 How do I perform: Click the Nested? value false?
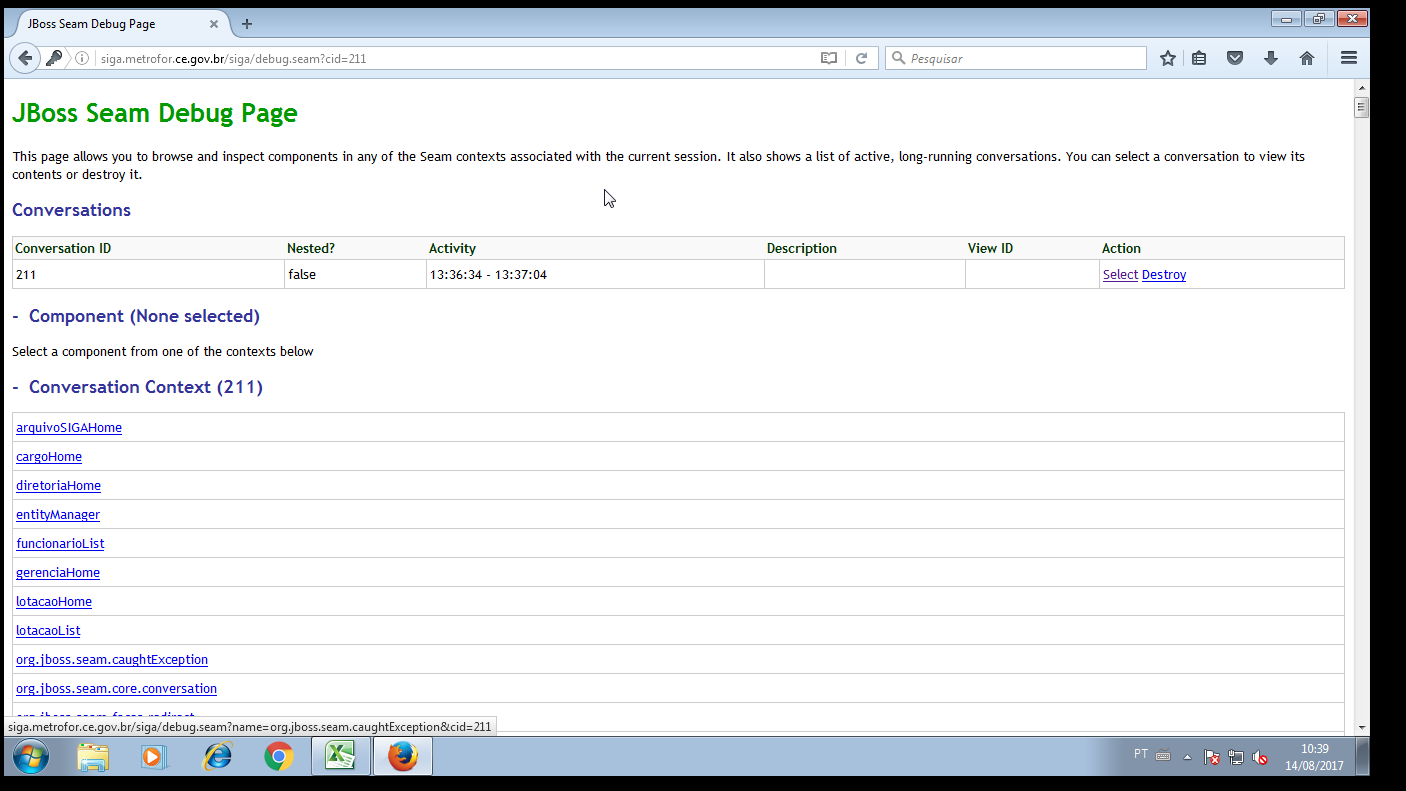tap(301, 274)
